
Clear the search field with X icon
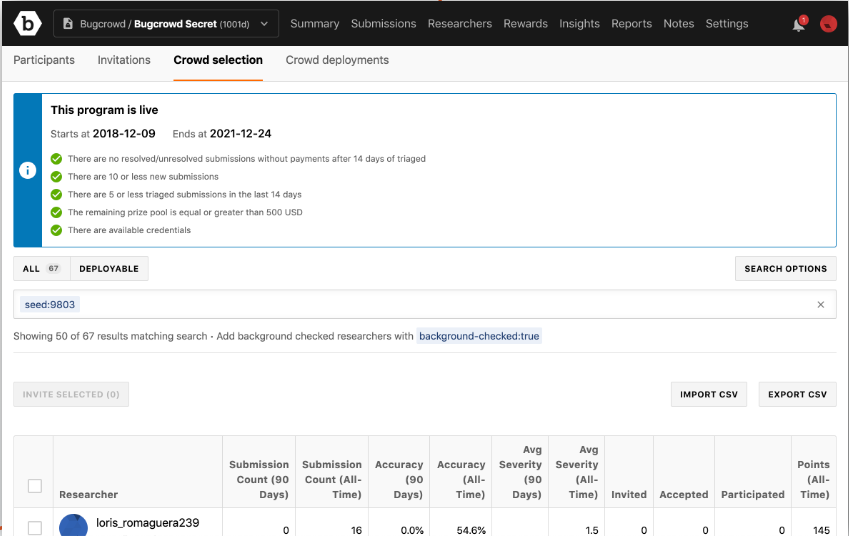[x=821, y=305]
